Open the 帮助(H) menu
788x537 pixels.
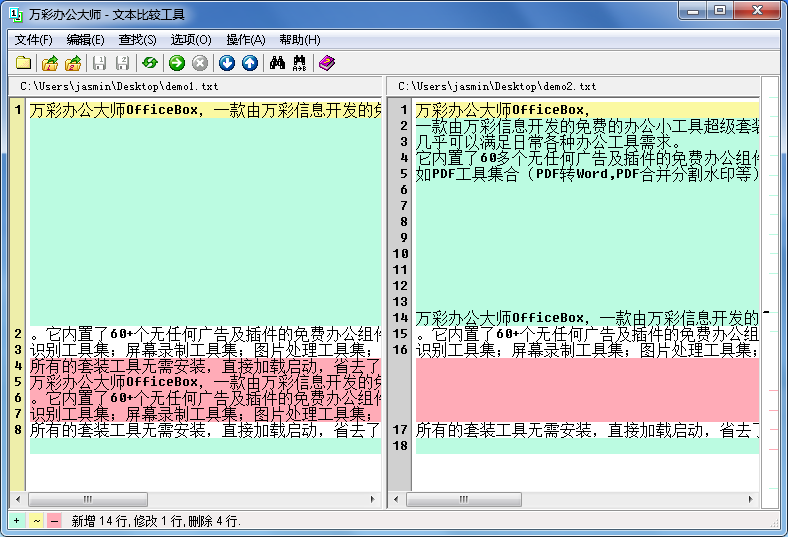[299, 40]
